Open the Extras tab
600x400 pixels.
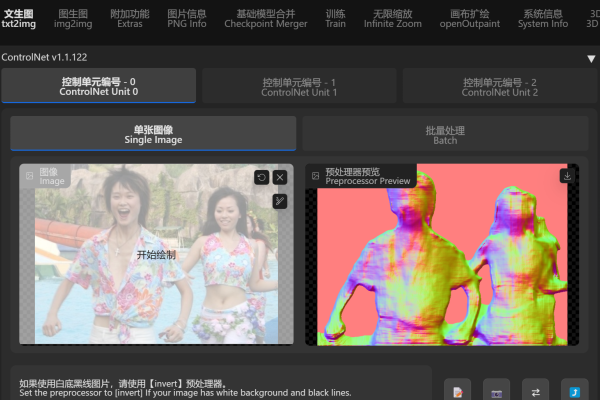click(130, 19)
